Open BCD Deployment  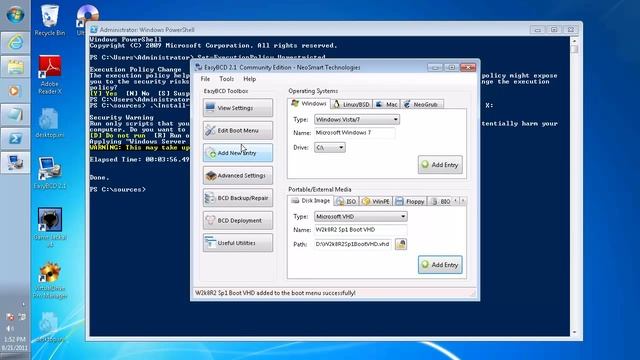pyautogui.click(x=238, y=220)
